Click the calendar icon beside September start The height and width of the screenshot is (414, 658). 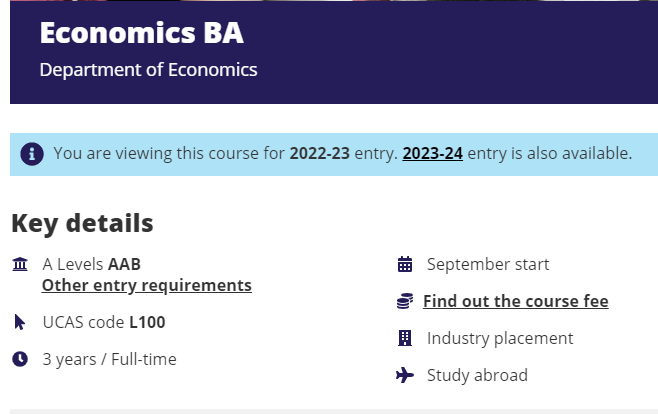click(x=405, y=264)
